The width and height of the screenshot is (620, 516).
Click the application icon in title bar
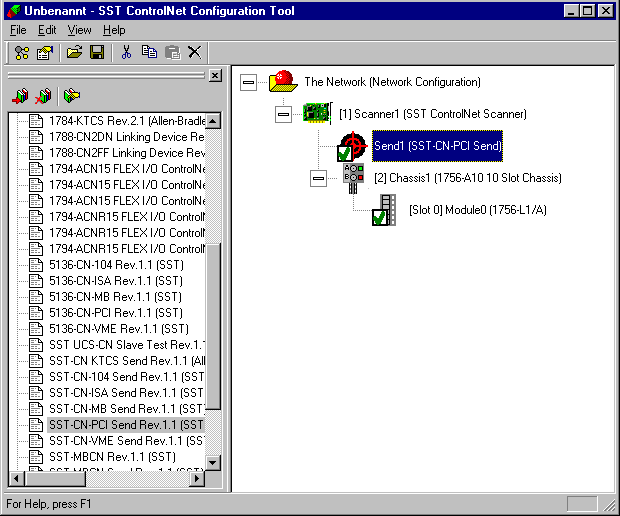(13, 11)
